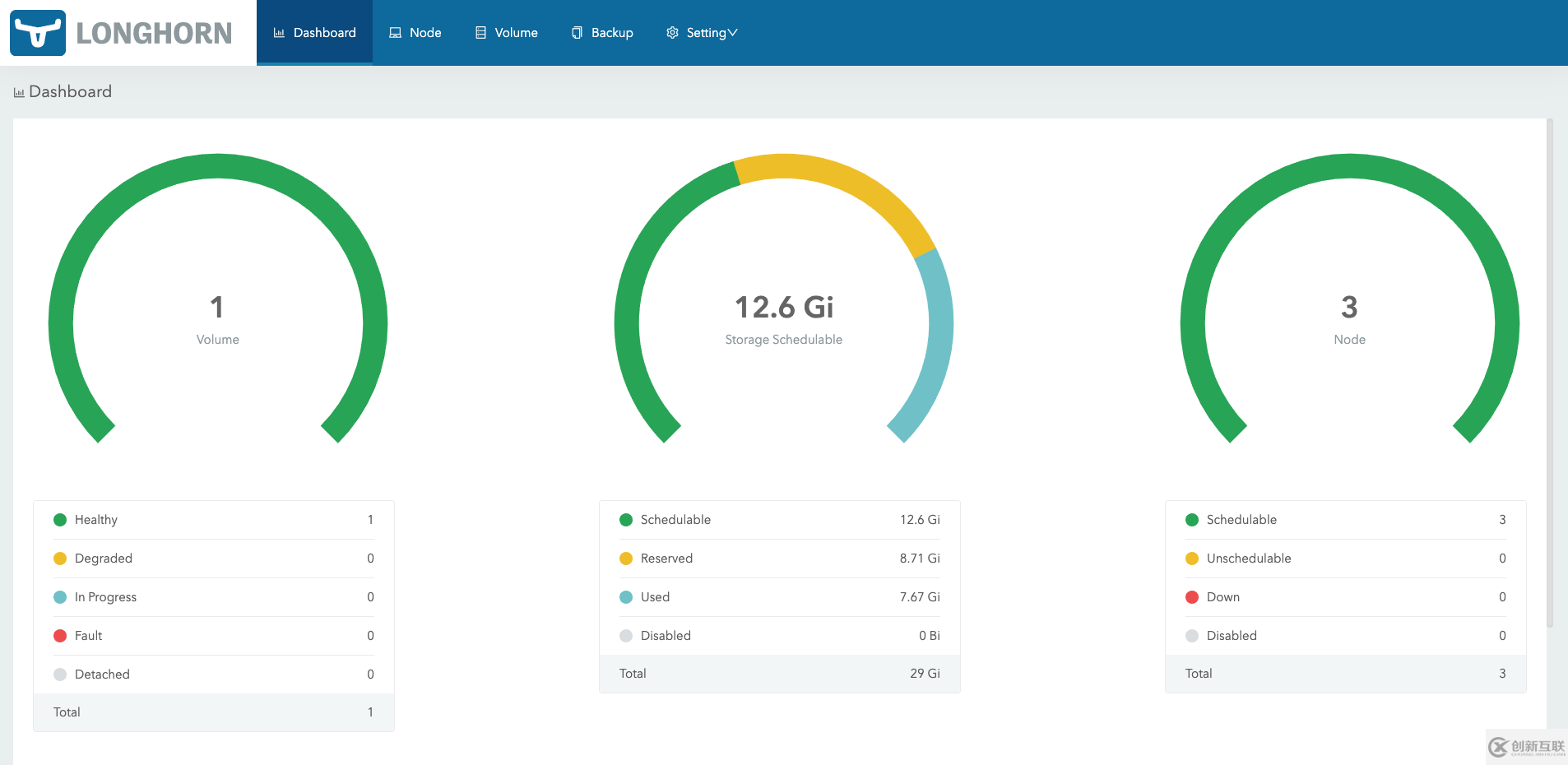Click the Backup copy icon in navbar

click(577, 33)
